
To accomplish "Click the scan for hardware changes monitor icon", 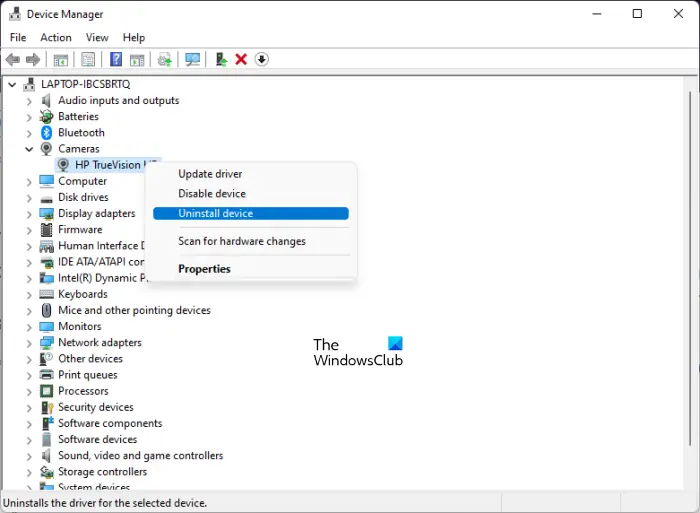I will 192,59.
